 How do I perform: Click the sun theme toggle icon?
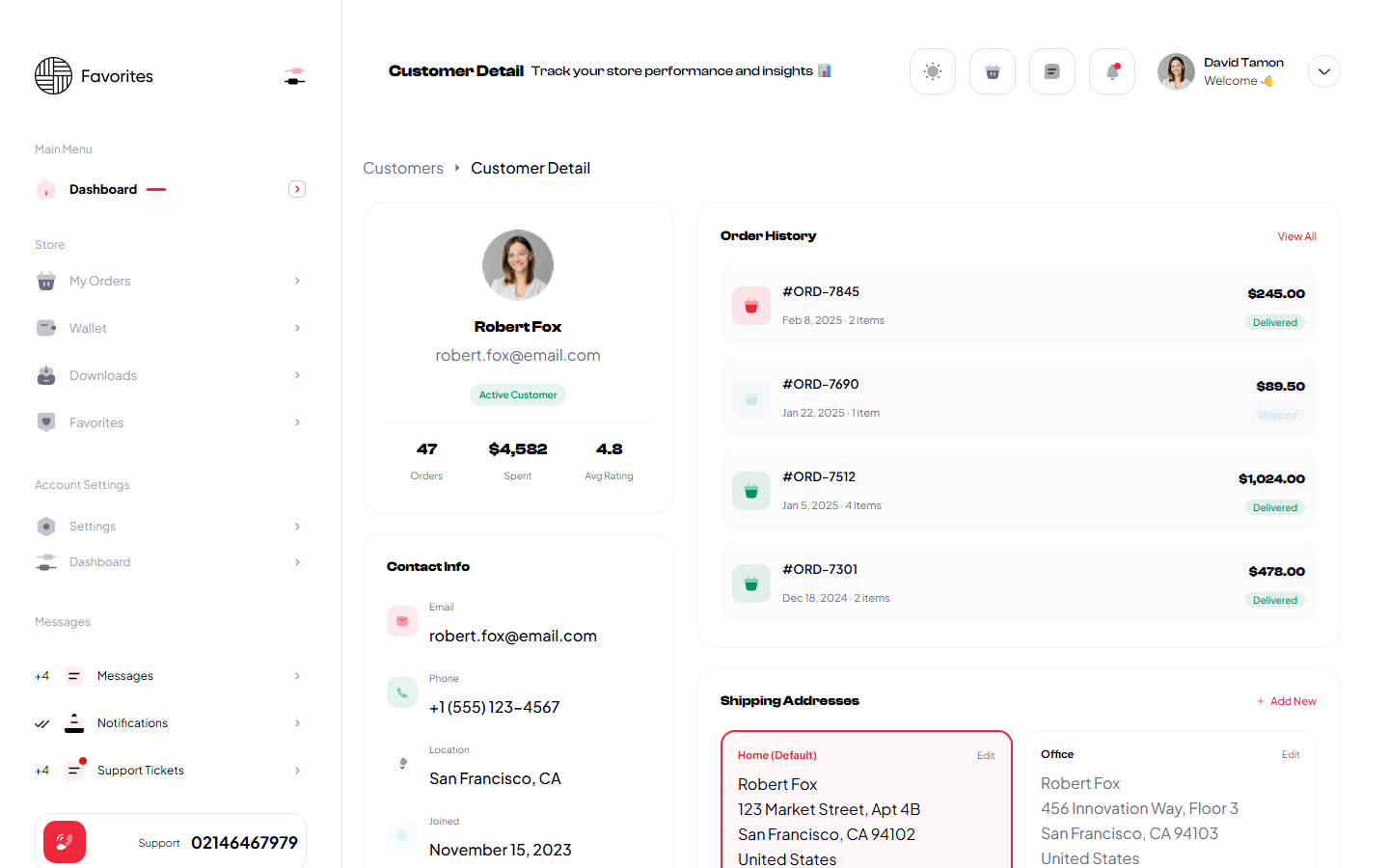point(932,71)
